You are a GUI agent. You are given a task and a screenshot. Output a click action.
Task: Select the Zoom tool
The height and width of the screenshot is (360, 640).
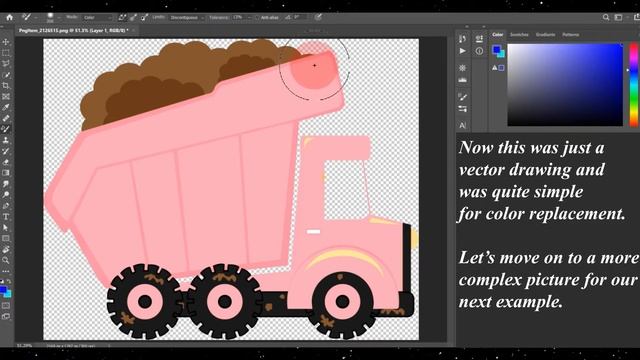6,260
